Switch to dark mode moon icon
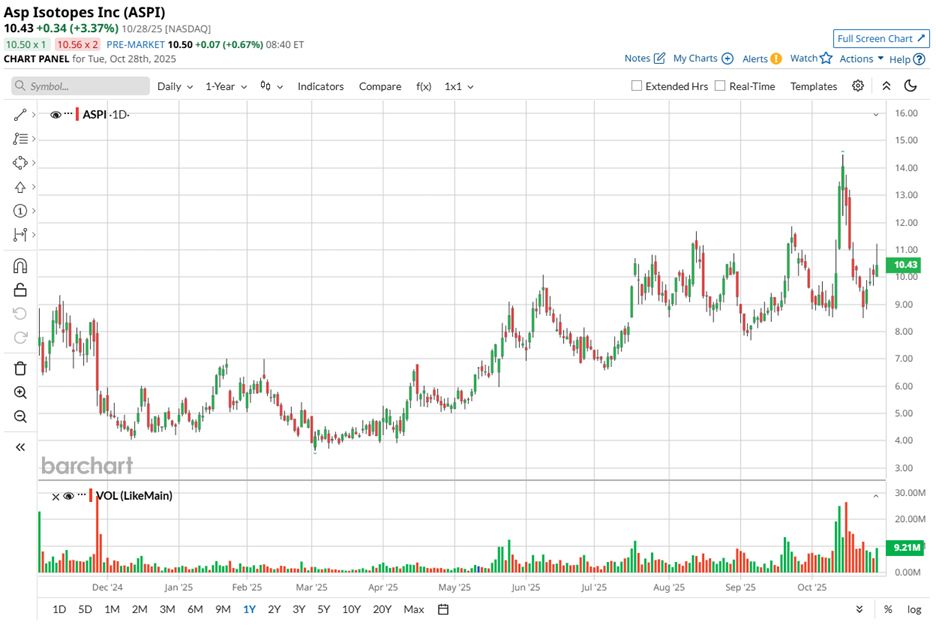 (x=910, y=86)
